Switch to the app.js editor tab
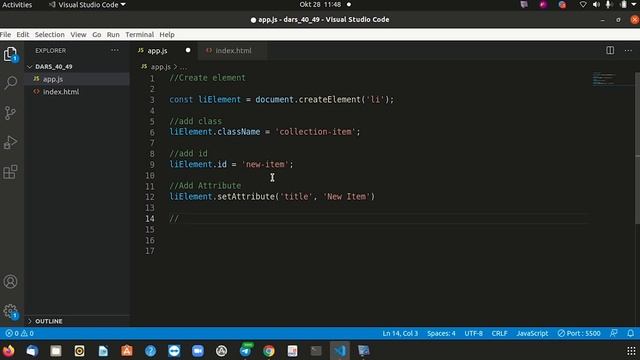The height and width of the screenshot is (360, 640). click(x=158, y=51)
